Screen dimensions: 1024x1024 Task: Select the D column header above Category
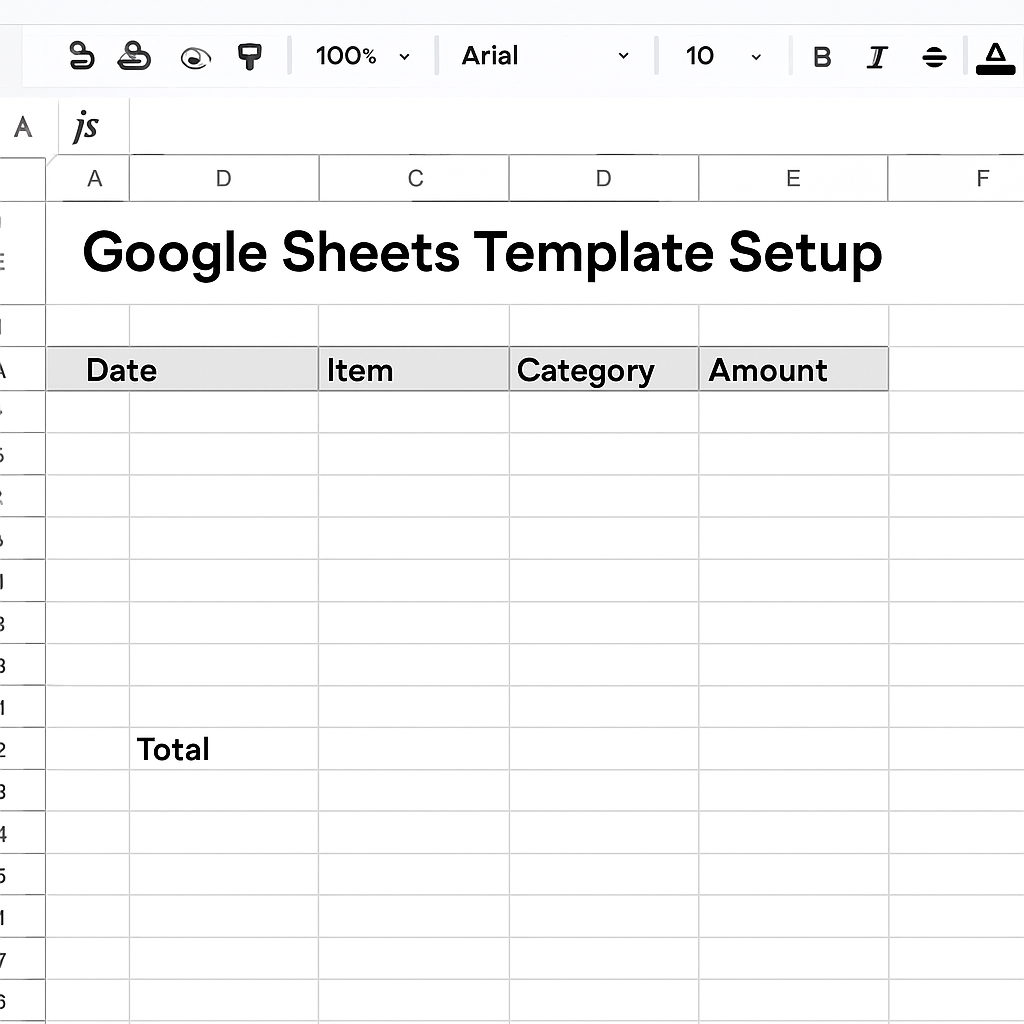604,178
